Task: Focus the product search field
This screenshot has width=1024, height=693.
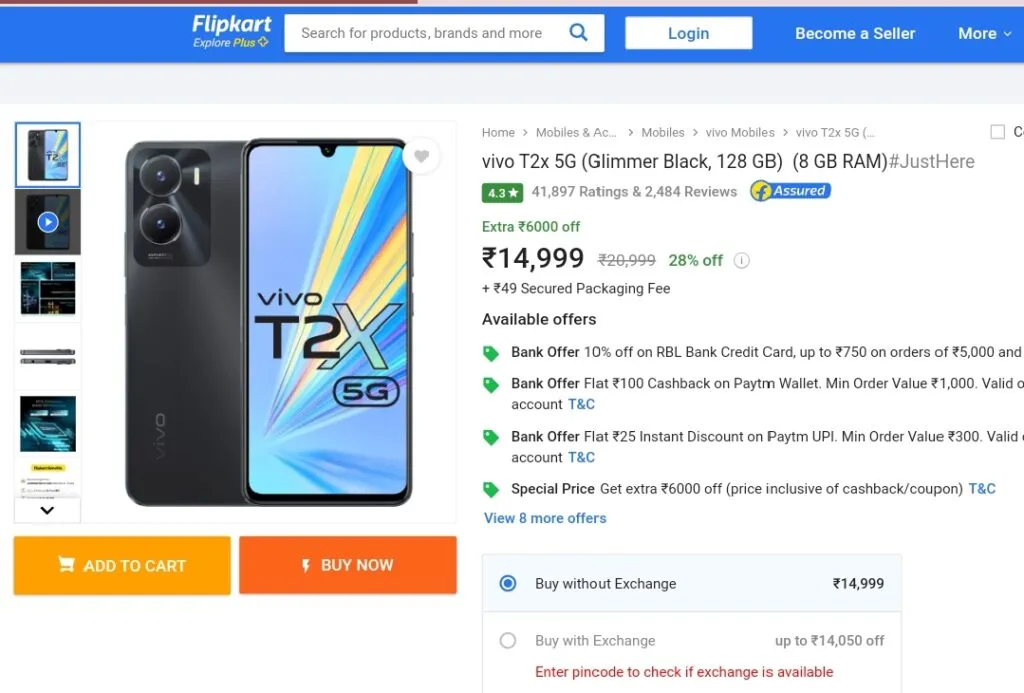Action: coord(422,33)
